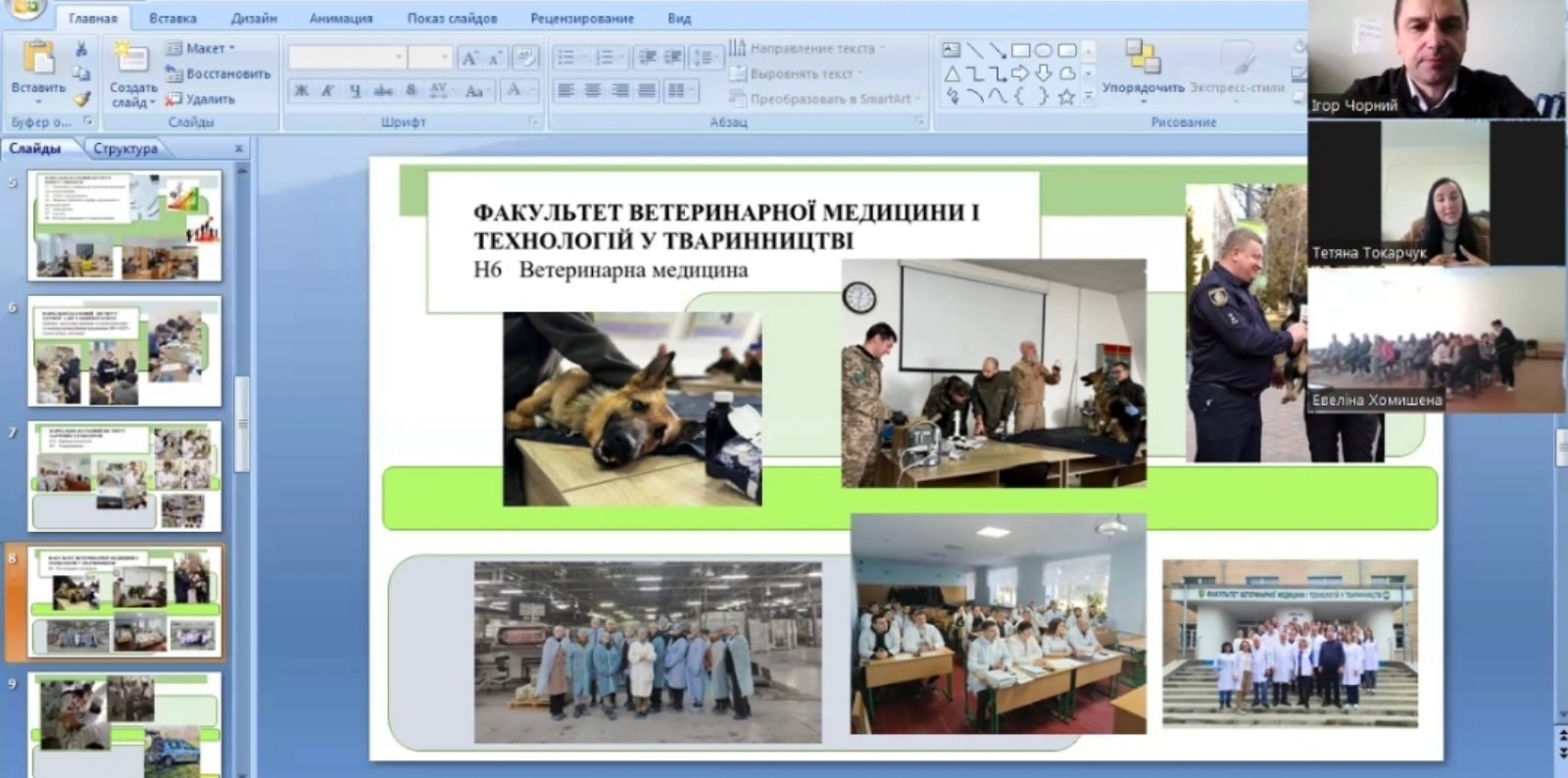Click the Удалить slide button

(x=202, y=99)
